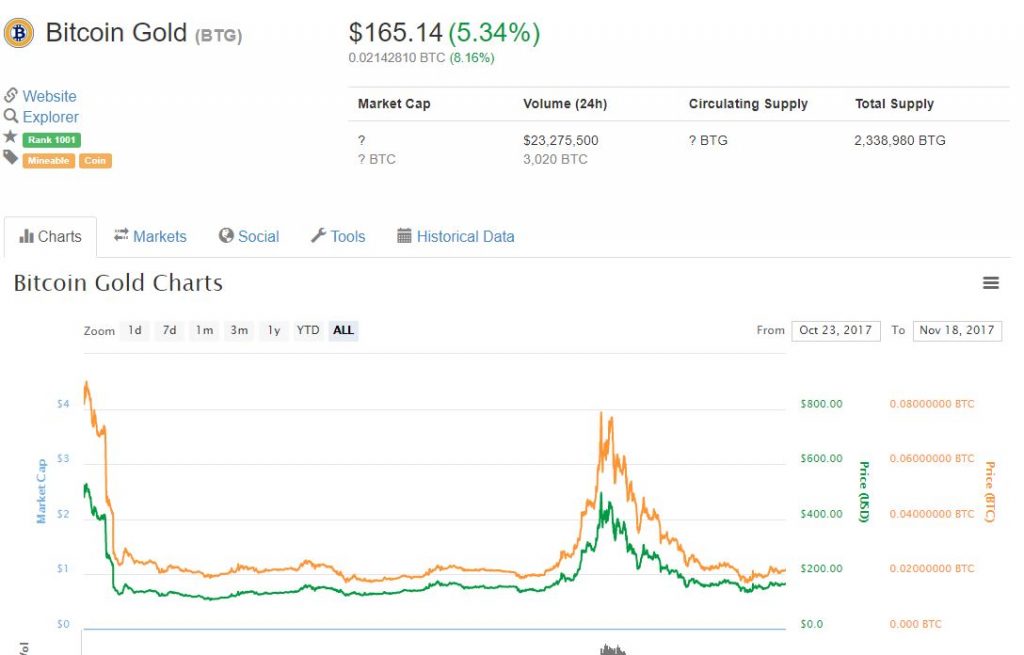
Task: Click the Volume (24h) column header
Action: tap(565, 104)
